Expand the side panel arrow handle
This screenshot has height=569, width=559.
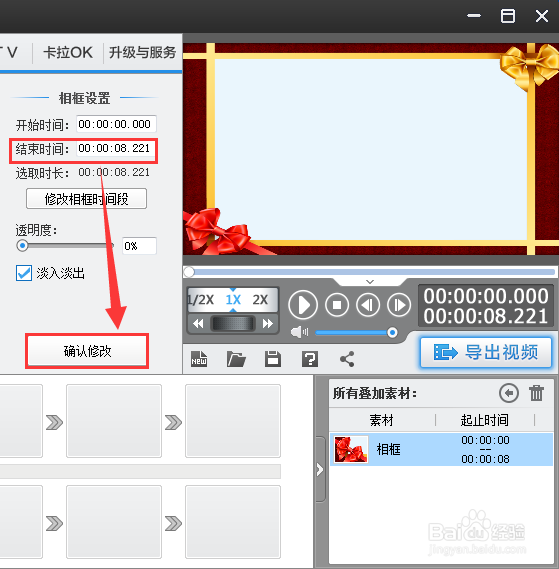tap(320, 470)
